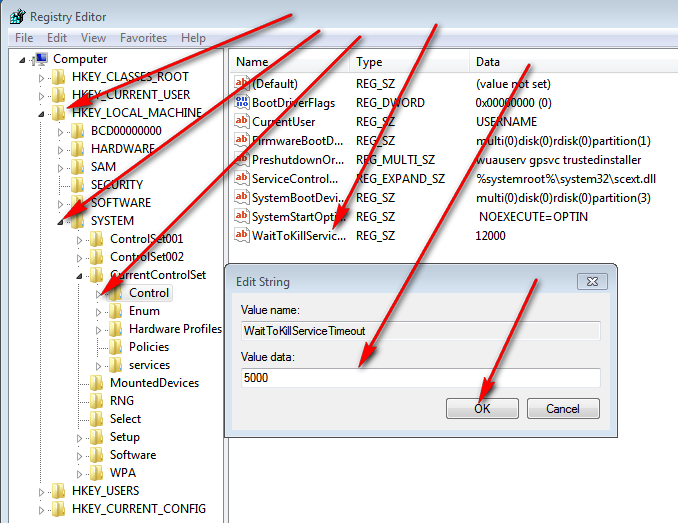Click the WaitToKillServic string value icon

(x=242, y=236)
